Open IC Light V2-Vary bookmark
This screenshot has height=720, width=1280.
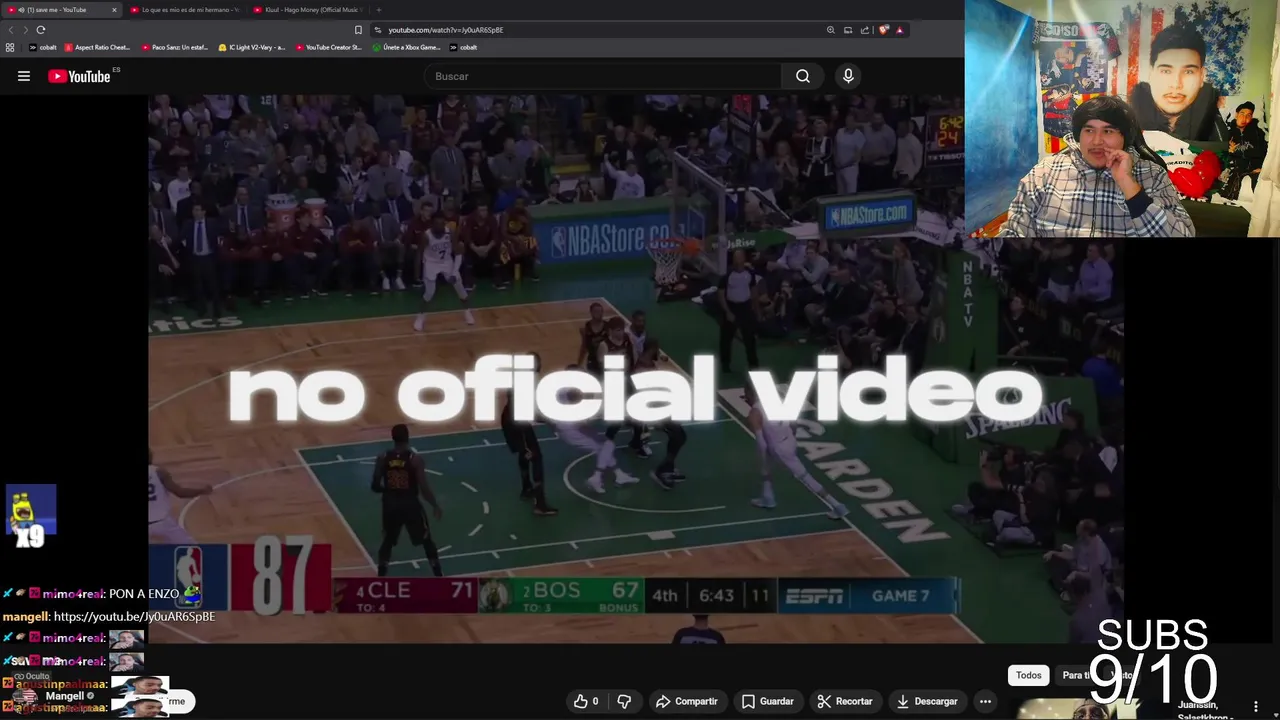tap(251, 47)
